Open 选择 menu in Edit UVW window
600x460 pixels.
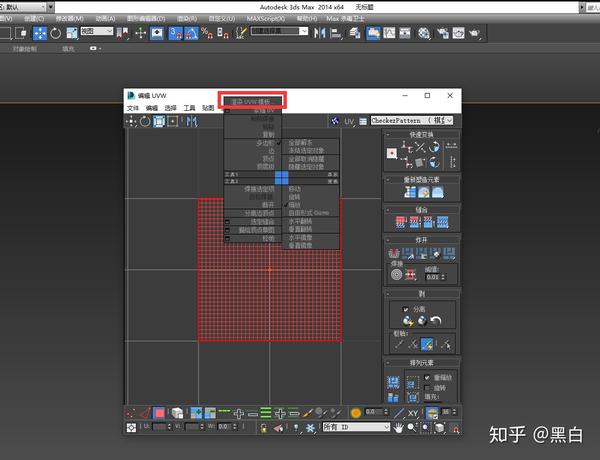point(170,108)
